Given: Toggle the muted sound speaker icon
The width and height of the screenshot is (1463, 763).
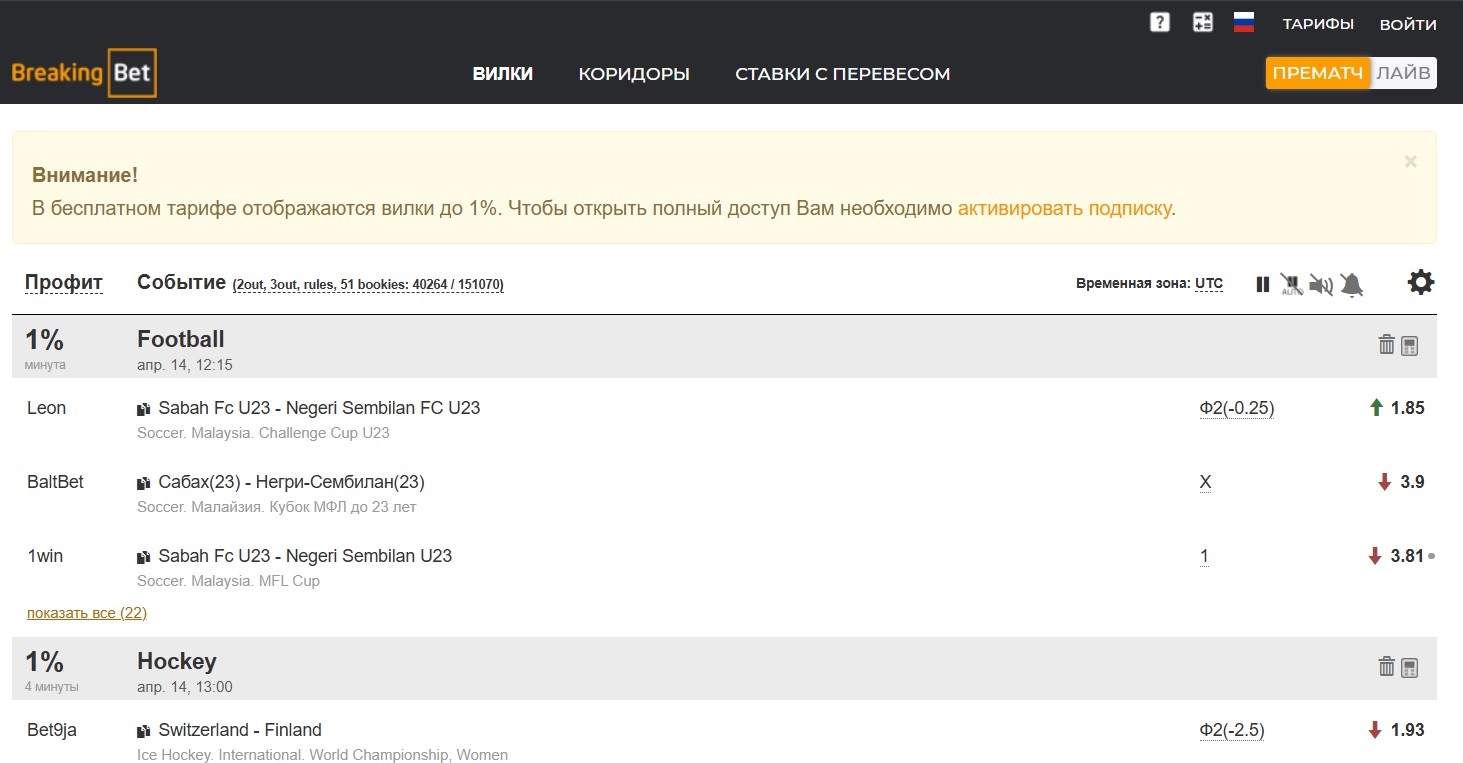Looking at the screenshot, I should pos(1321,285).
